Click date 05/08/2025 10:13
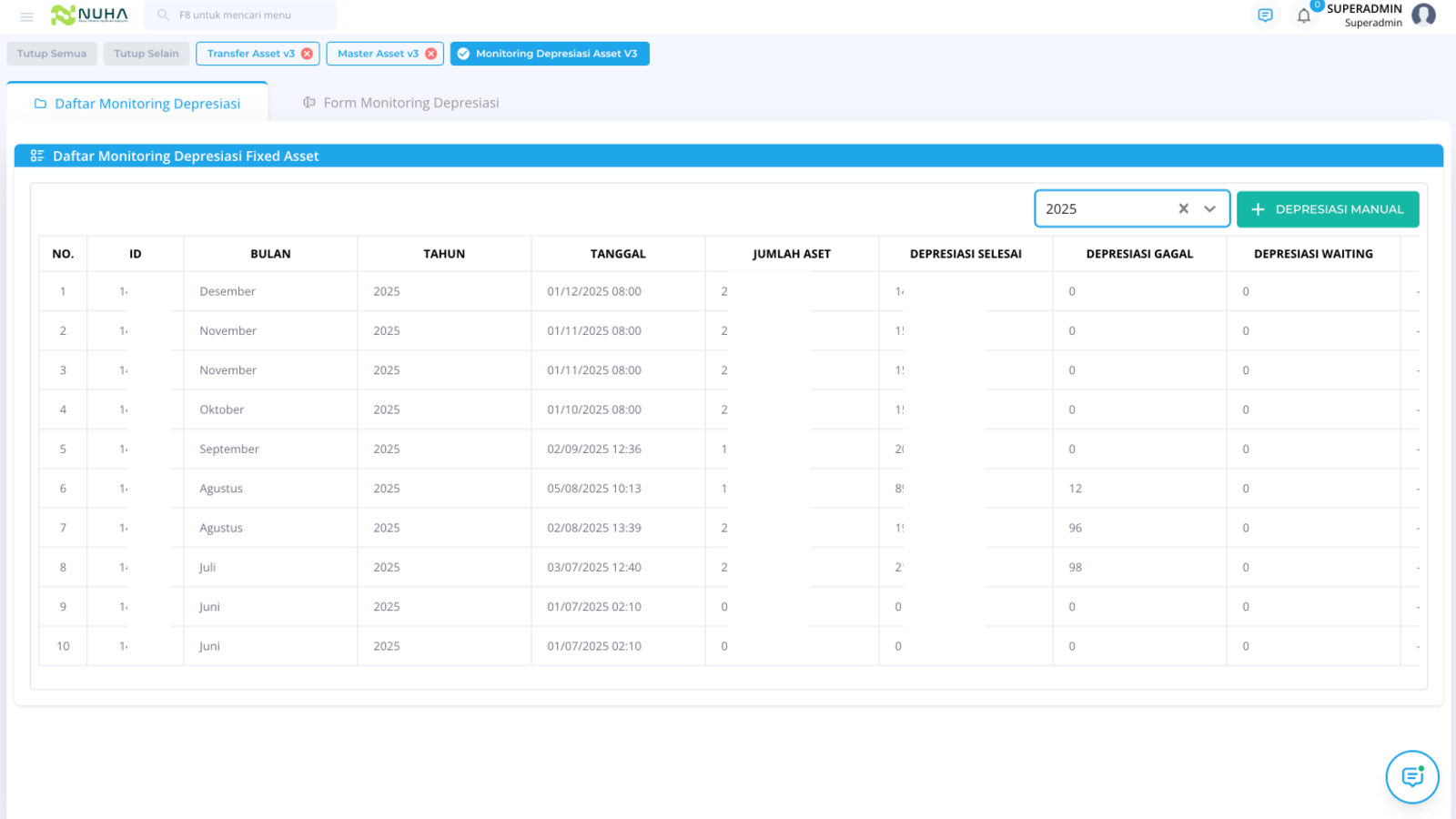Viewport: 1456px width, 819px height. click(x=594, y=489)
